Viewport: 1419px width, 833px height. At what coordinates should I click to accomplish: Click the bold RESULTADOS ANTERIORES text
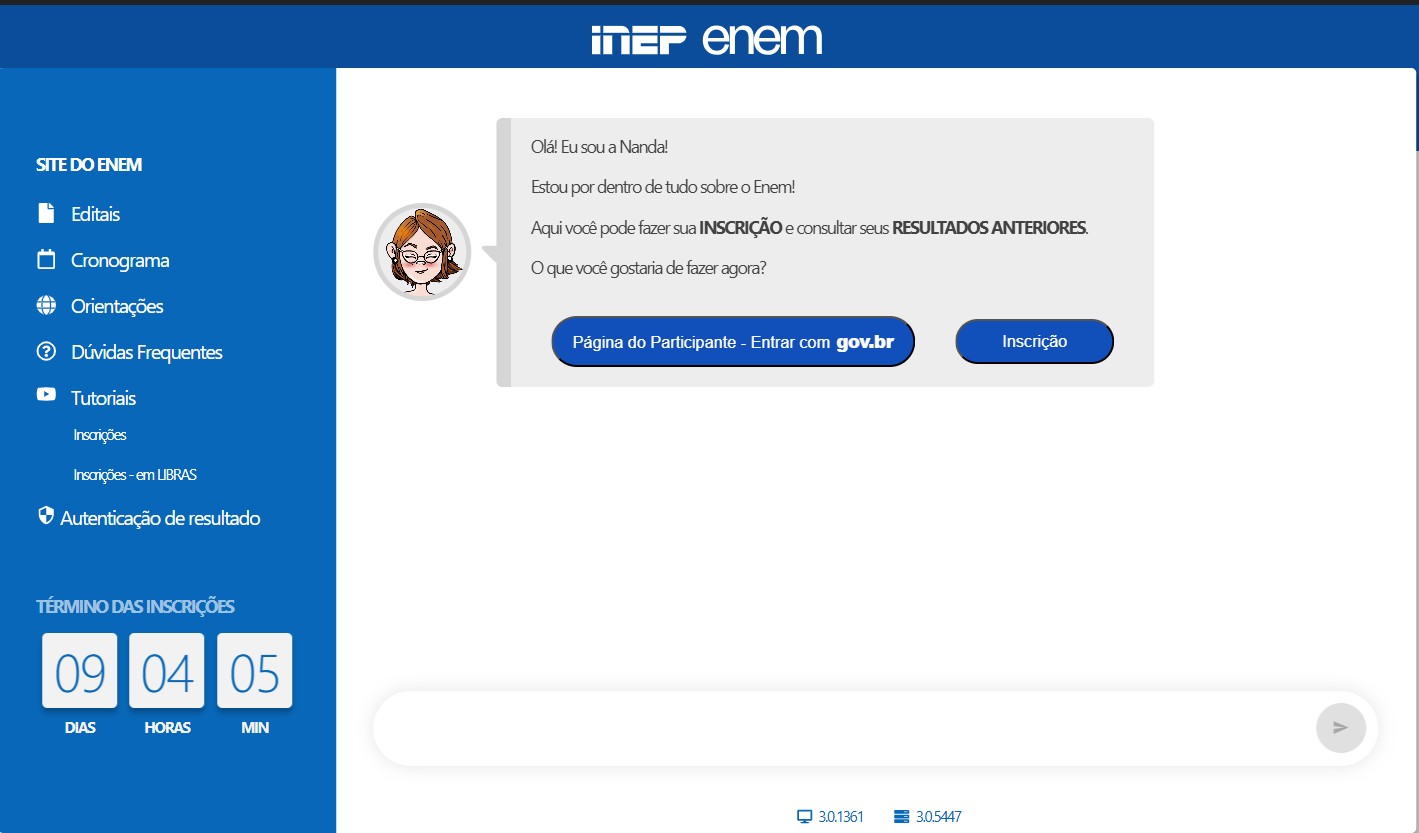[x=989, y=228]
